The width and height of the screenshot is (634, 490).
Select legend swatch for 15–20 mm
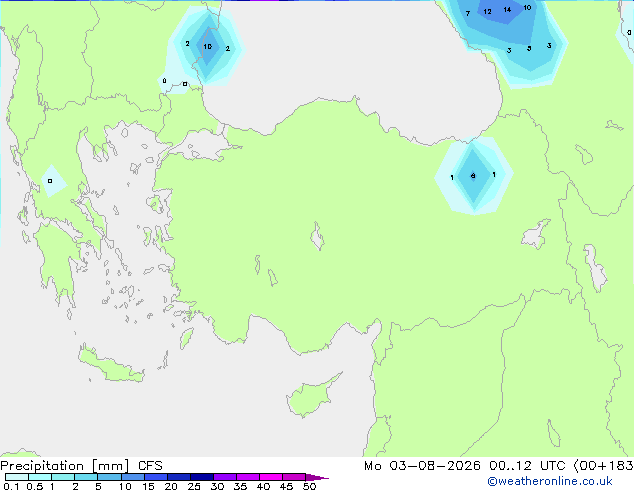(155, 477)
